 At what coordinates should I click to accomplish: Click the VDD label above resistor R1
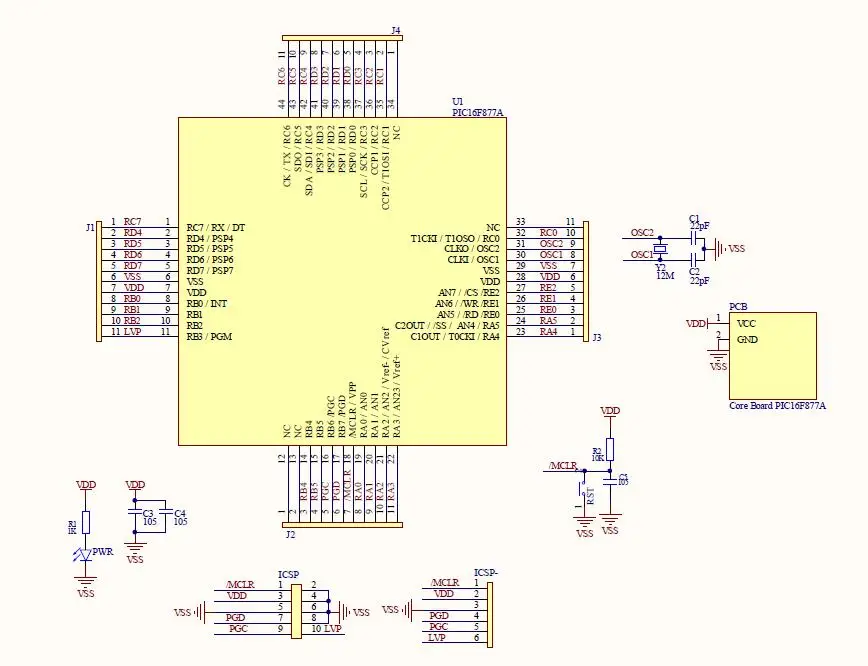point(86,484)
